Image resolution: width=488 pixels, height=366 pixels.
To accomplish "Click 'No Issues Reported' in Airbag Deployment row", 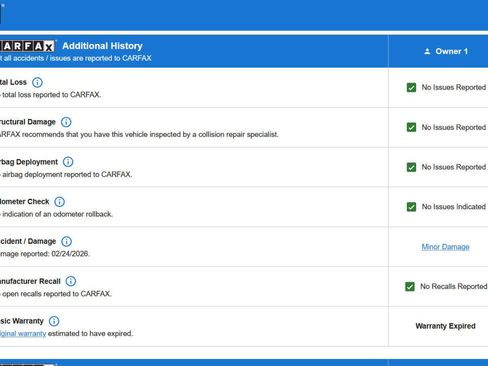I will pyautogui.click(x=454, y=167).
